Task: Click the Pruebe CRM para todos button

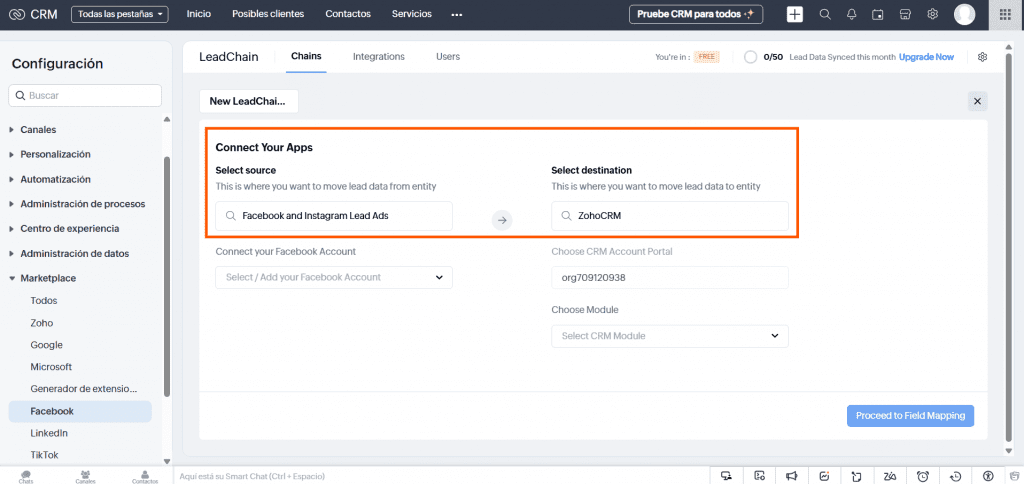Action: point(696,14)
